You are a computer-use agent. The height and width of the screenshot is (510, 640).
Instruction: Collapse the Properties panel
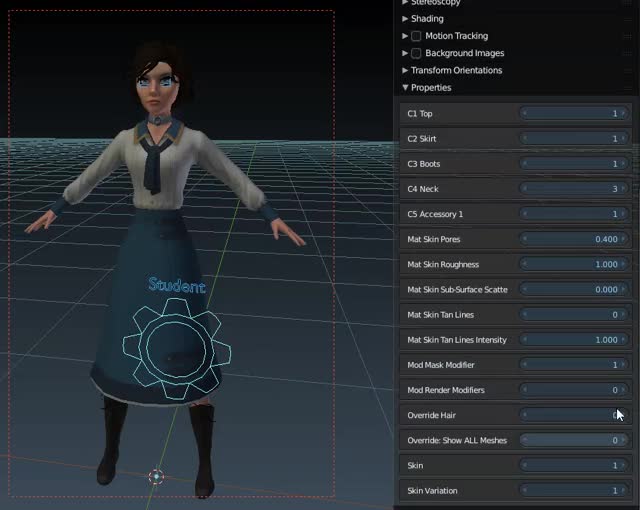tap(405, 87)
